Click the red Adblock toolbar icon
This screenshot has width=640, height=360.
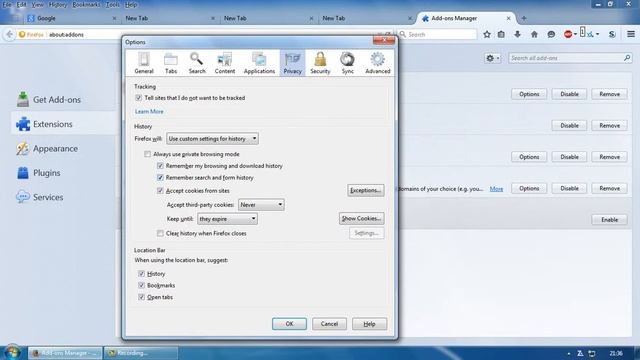click(568, 35)
